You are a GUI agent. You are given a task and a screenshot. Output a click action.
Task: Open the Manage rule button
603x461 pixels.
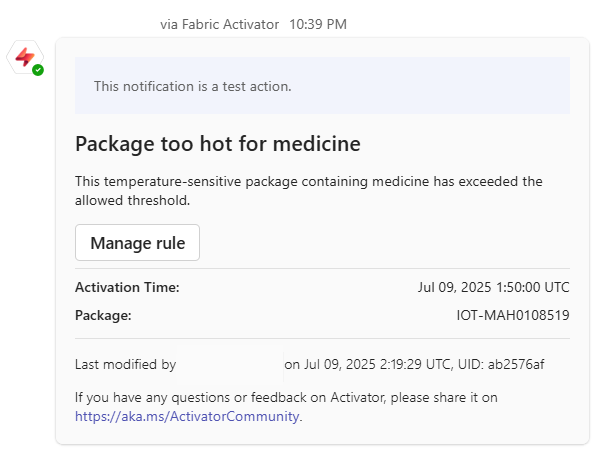tap(137, 243)
